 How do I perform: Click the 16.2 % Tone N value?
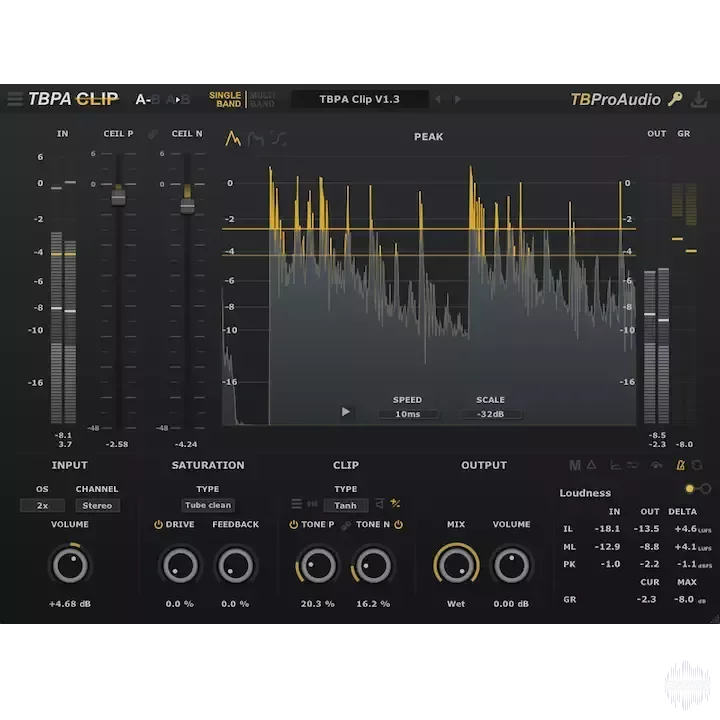tap(373, 604)
